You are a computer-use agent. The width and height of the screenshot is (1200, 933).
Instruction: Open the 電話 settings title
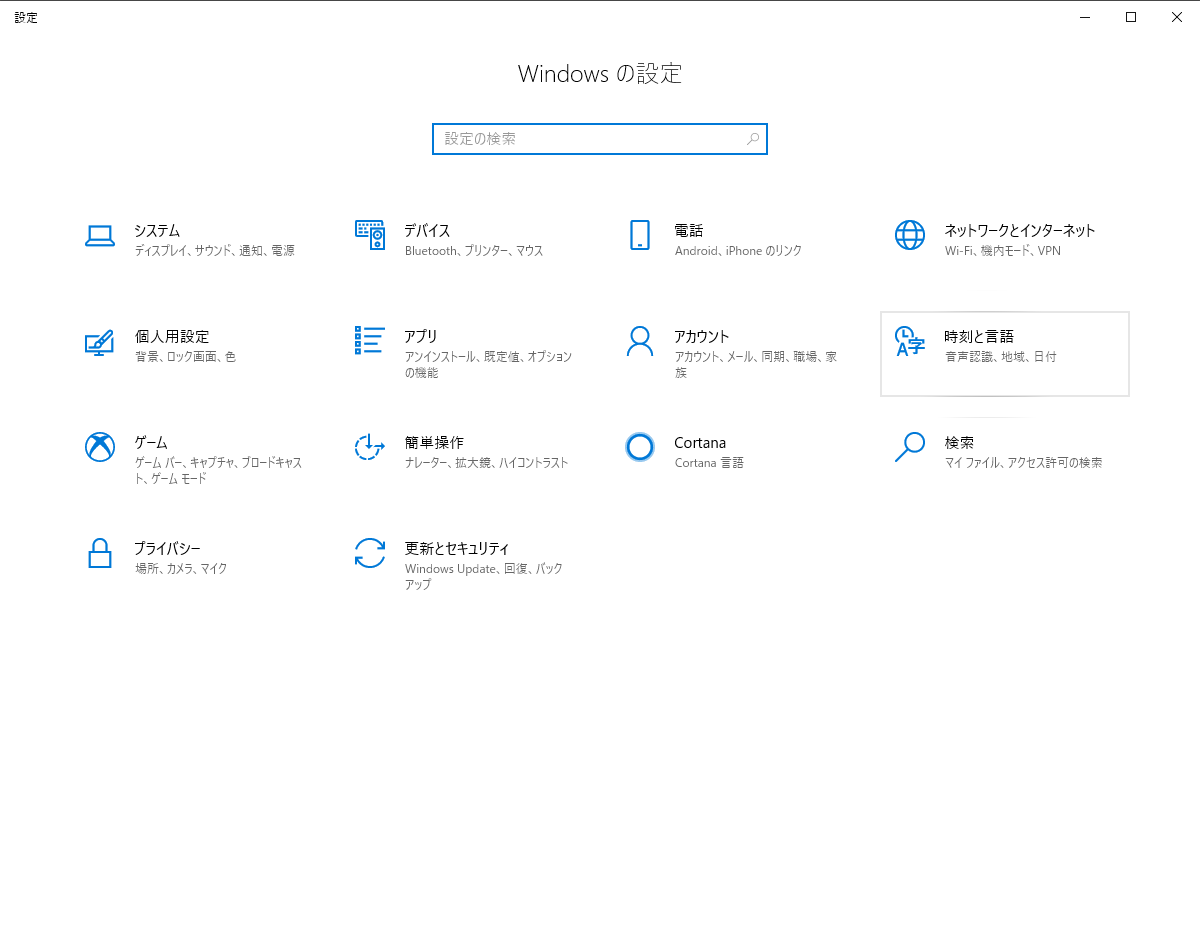point(688,230)
